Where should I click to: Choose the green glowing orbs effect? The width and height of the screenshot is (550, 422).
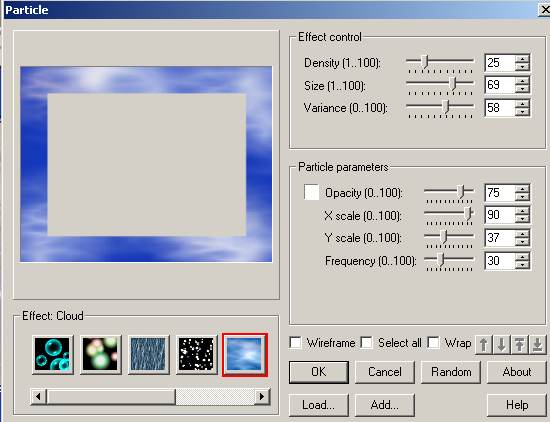pos(101,354)
